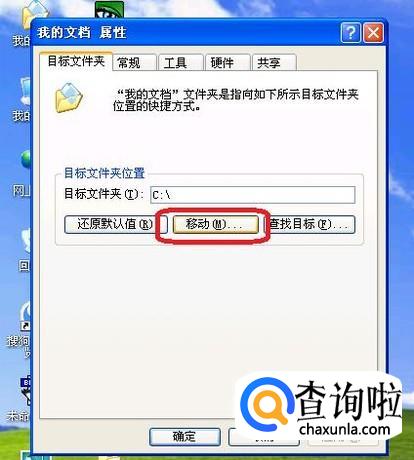Open the 硬件 tab
This screenshot has width=414, height=460.
pyautogui.click(x=228, y=63)
